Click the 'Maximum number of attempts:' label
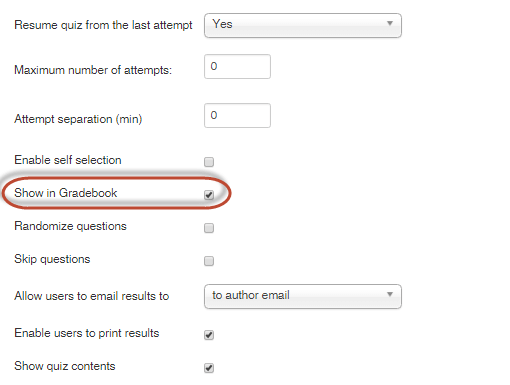This screenshot has width=510, height=385. [x=93, y=70]
